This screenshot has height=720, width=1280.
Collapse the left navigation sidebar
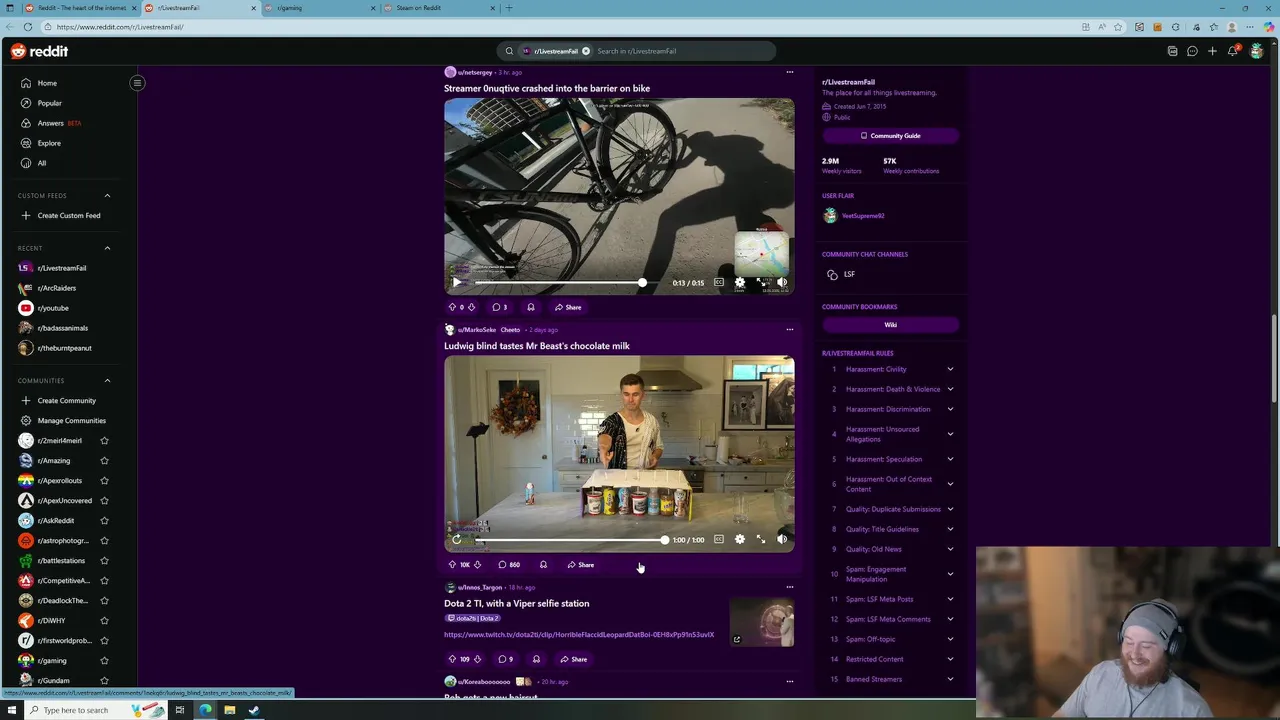(x=137, y=83)
